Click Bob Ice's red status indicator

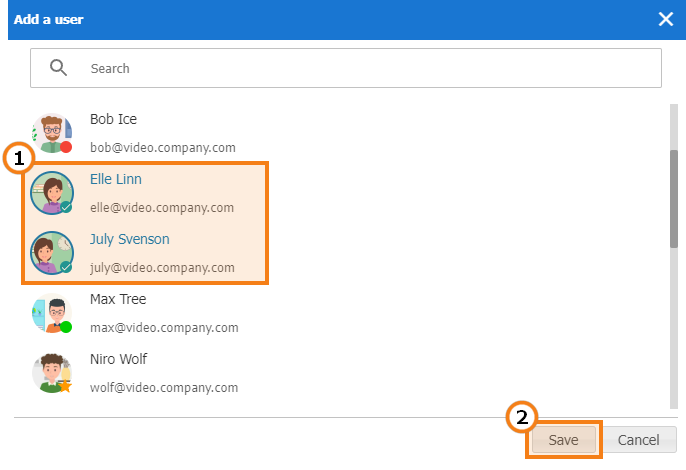66,147
